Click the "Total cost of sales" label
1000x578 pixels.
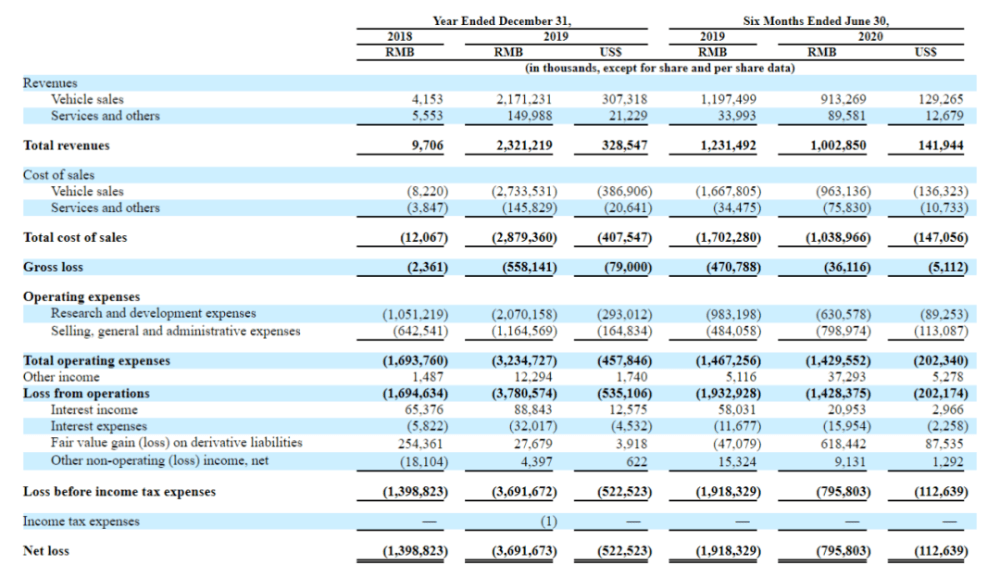(75, 237)
